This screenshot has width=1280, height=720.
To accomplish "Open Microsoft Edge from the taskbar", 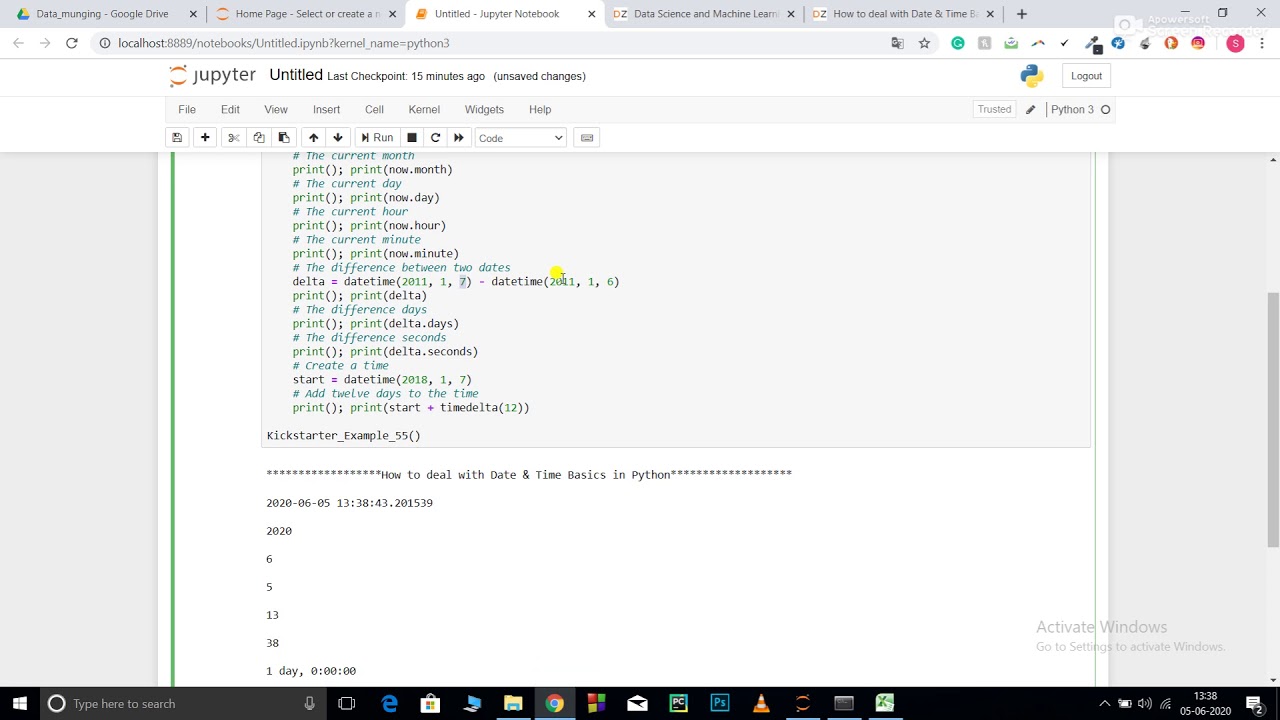I will tap(389, 703).
